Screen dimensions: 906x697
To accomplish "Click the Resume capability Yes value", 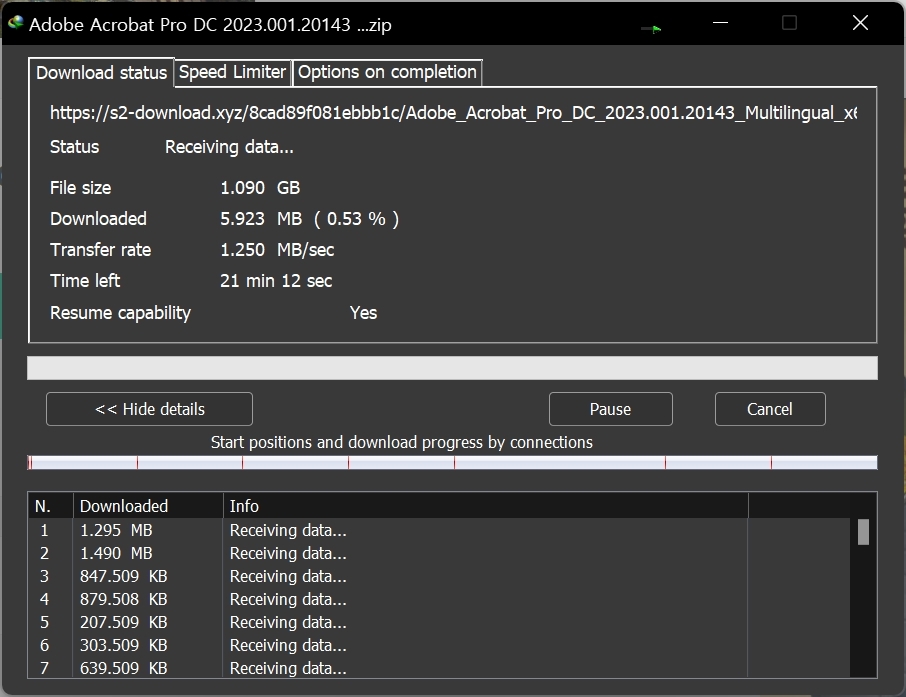I will (363, 313).
